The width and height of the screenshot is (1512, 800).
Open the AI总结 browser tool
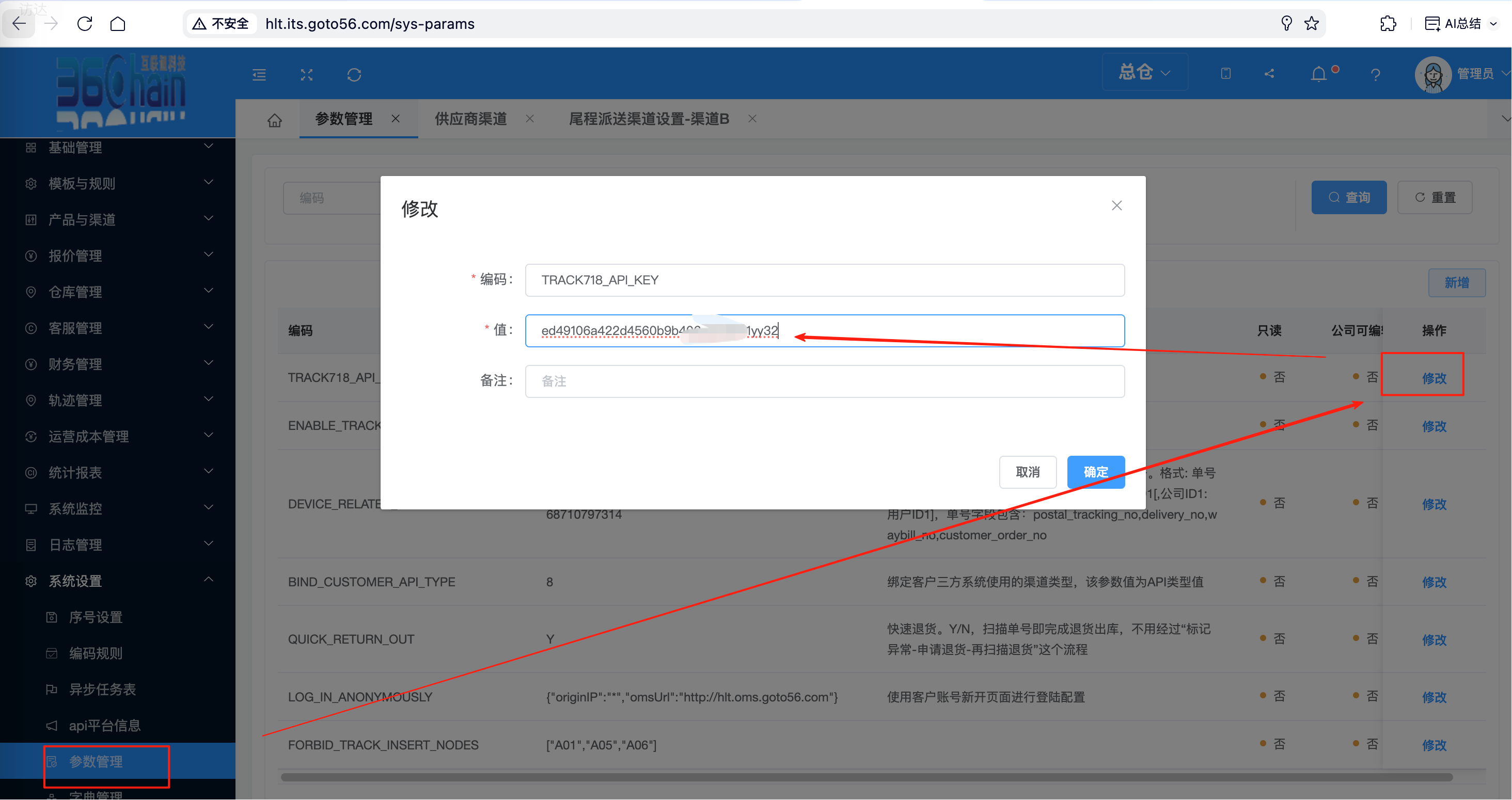tap(1461, 23)
